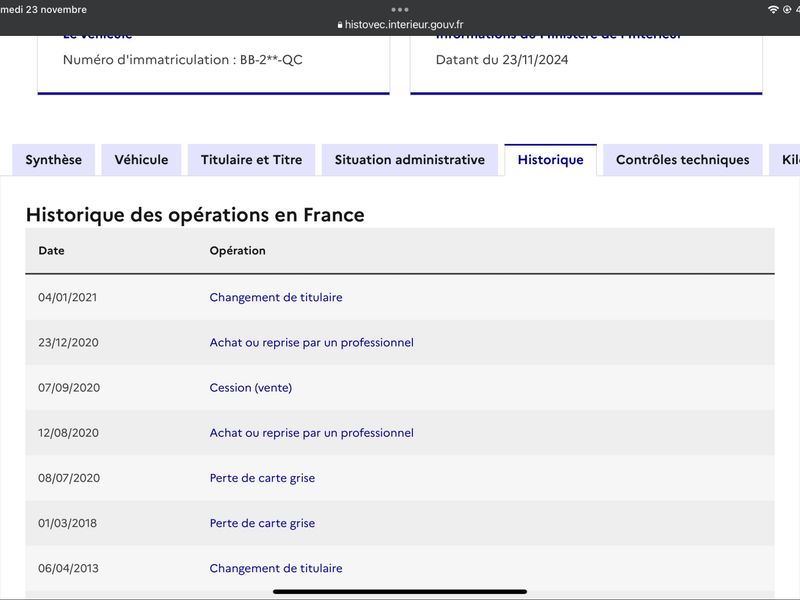Click Achat ou reprise par un professionnel 12/08/2020

pyautogui.click(x=312, y=433)
